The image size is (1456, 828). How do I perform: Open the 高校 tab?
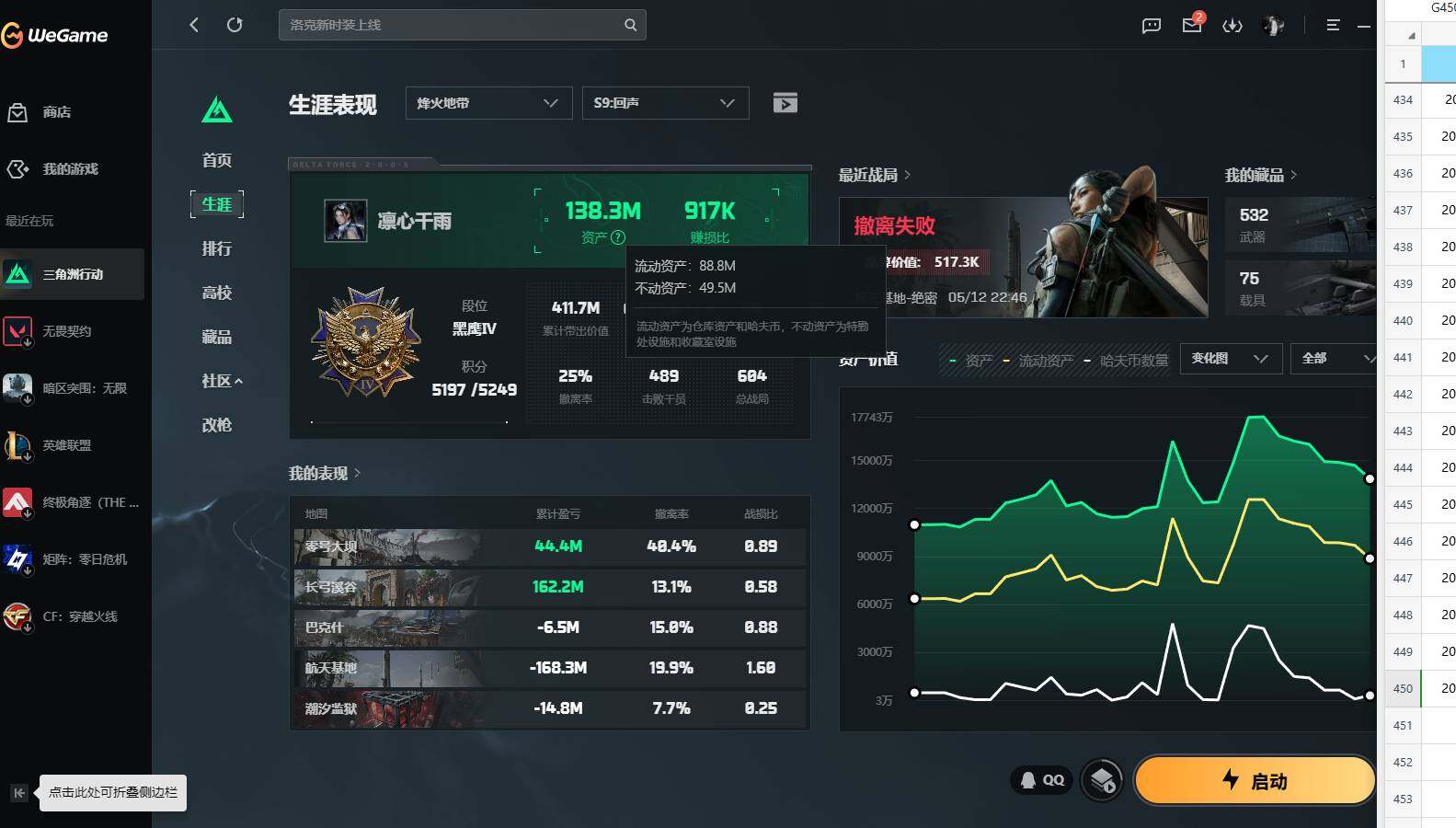coord(217,293)
